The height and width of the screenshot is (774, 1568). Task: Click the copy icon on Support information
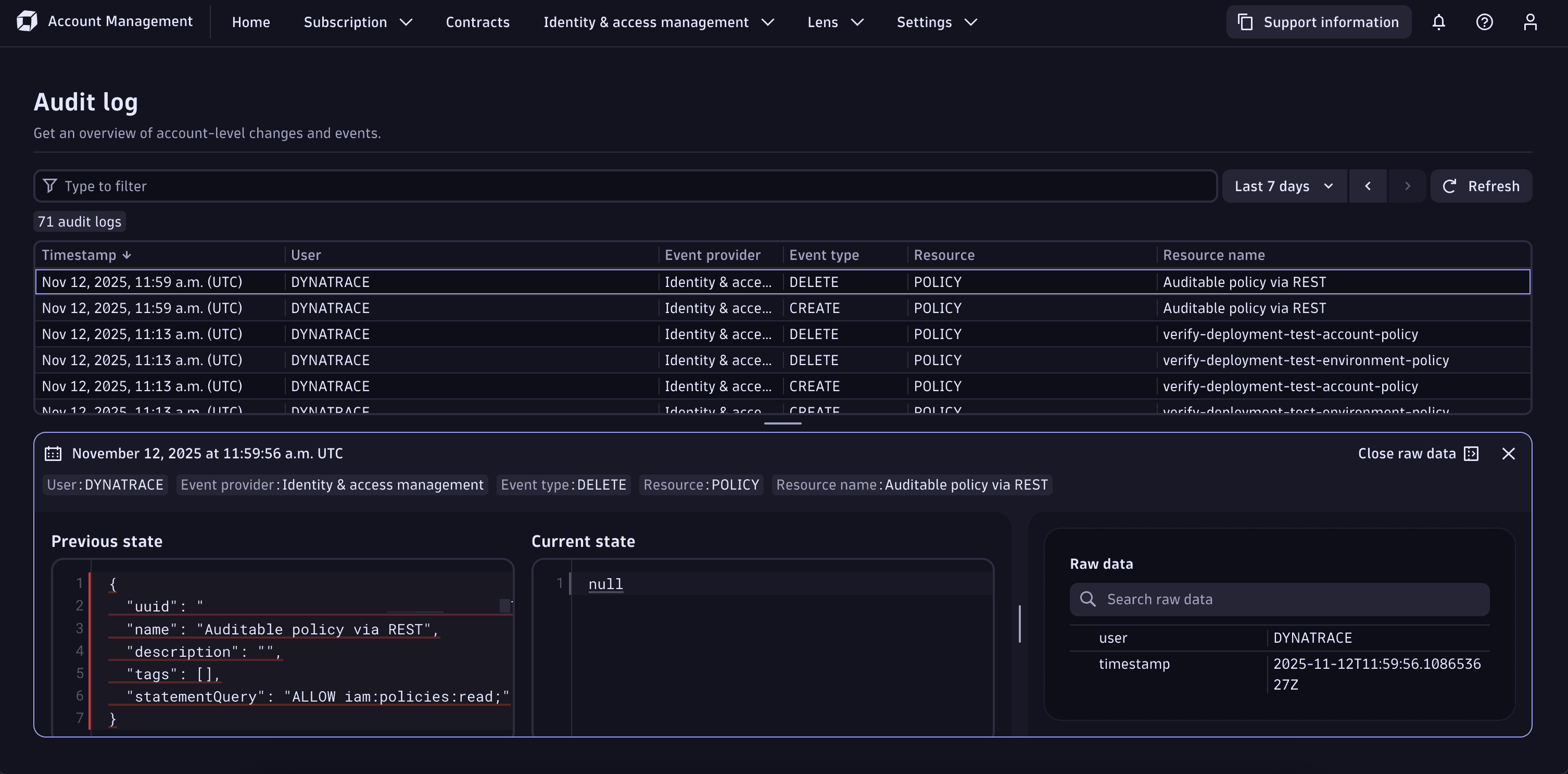tap(1245, 21)
